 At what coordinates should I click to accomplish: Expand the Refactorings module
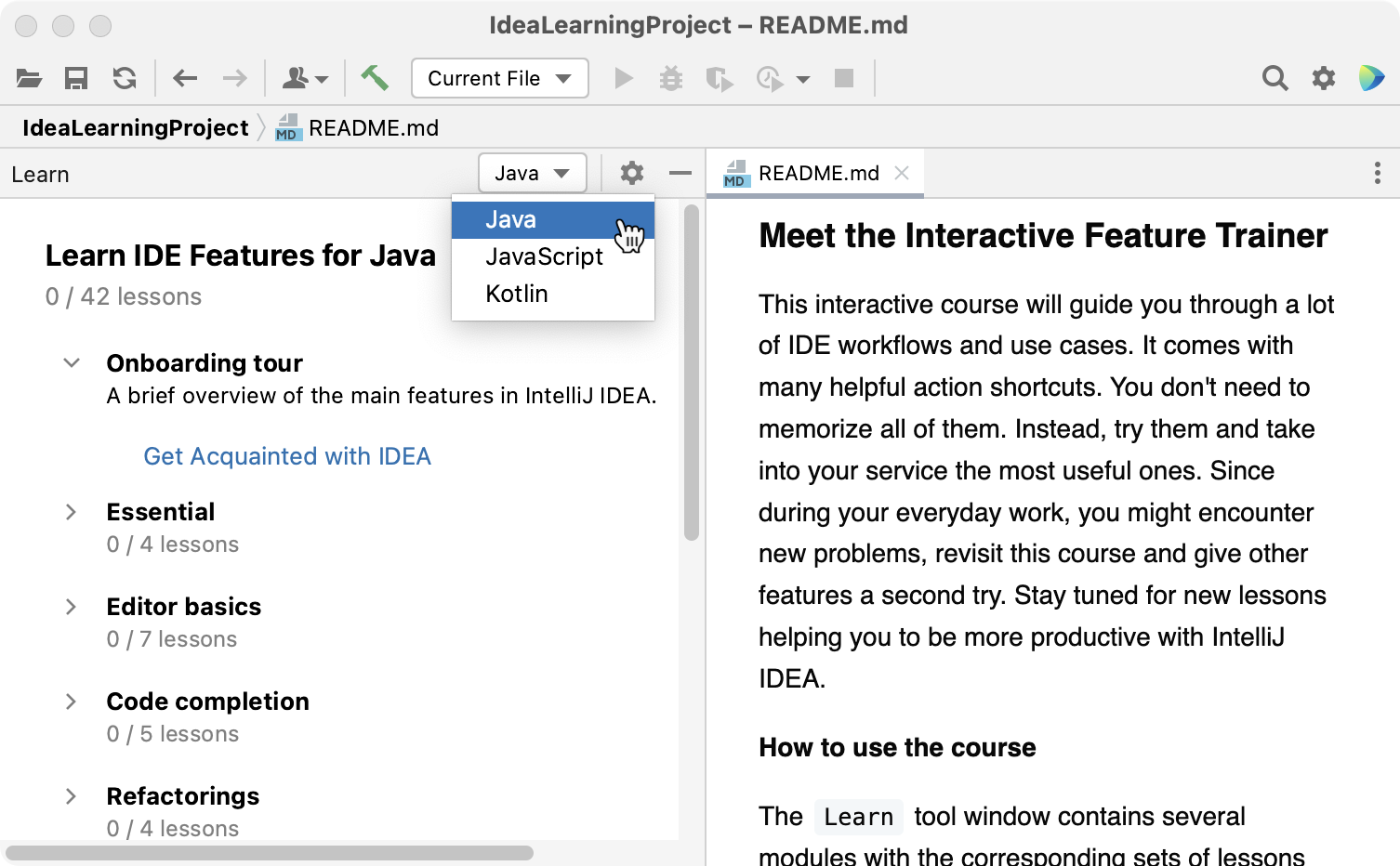pyautogui.click(x=72, y=796)
